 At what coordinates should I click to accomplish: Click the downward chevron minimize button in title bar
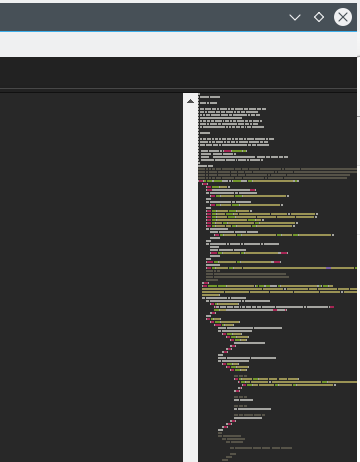pyautogui.click(x=295, y=17)
